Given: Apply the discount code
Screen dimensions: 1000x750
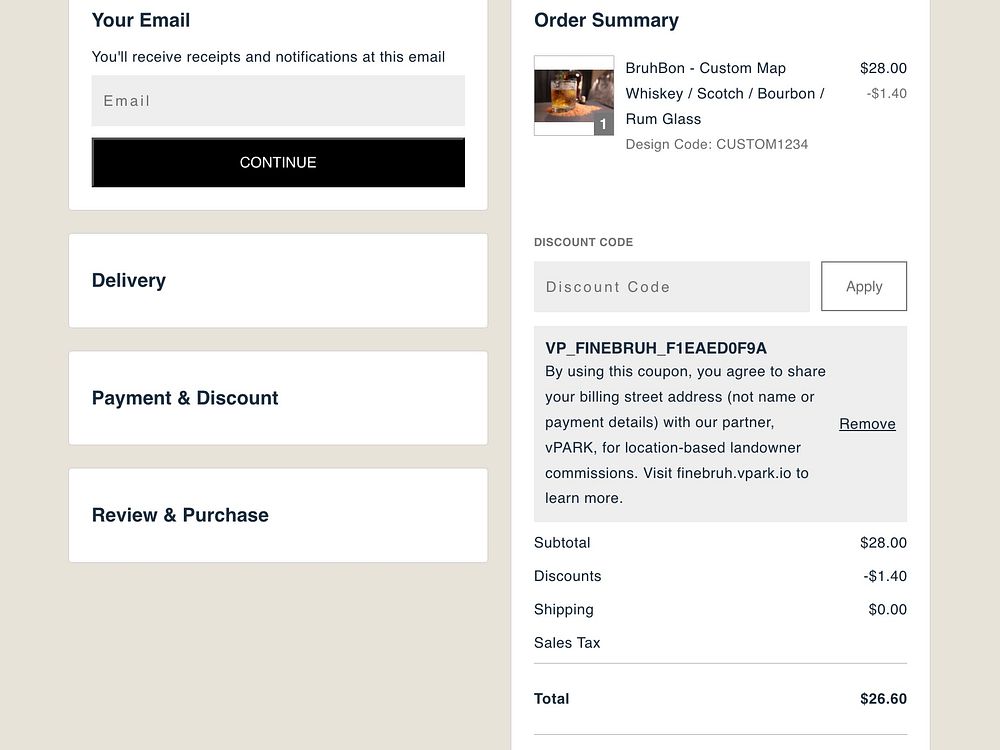Looking at the screenshot, I should coord(864,287).
